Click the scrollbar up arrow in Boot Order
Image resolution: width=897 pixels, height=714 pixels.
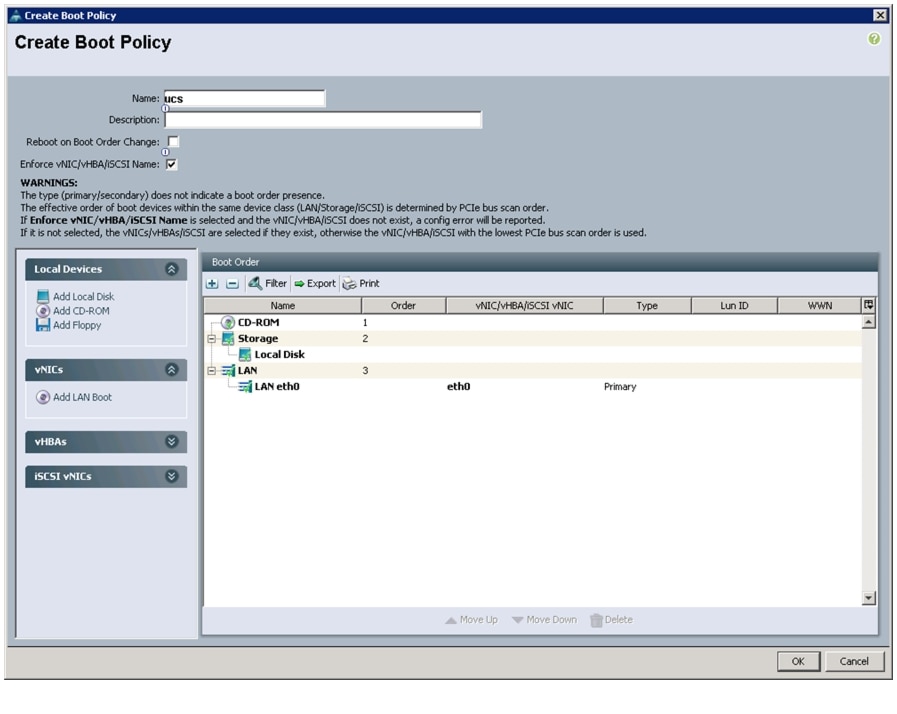(x=868, y=322)
